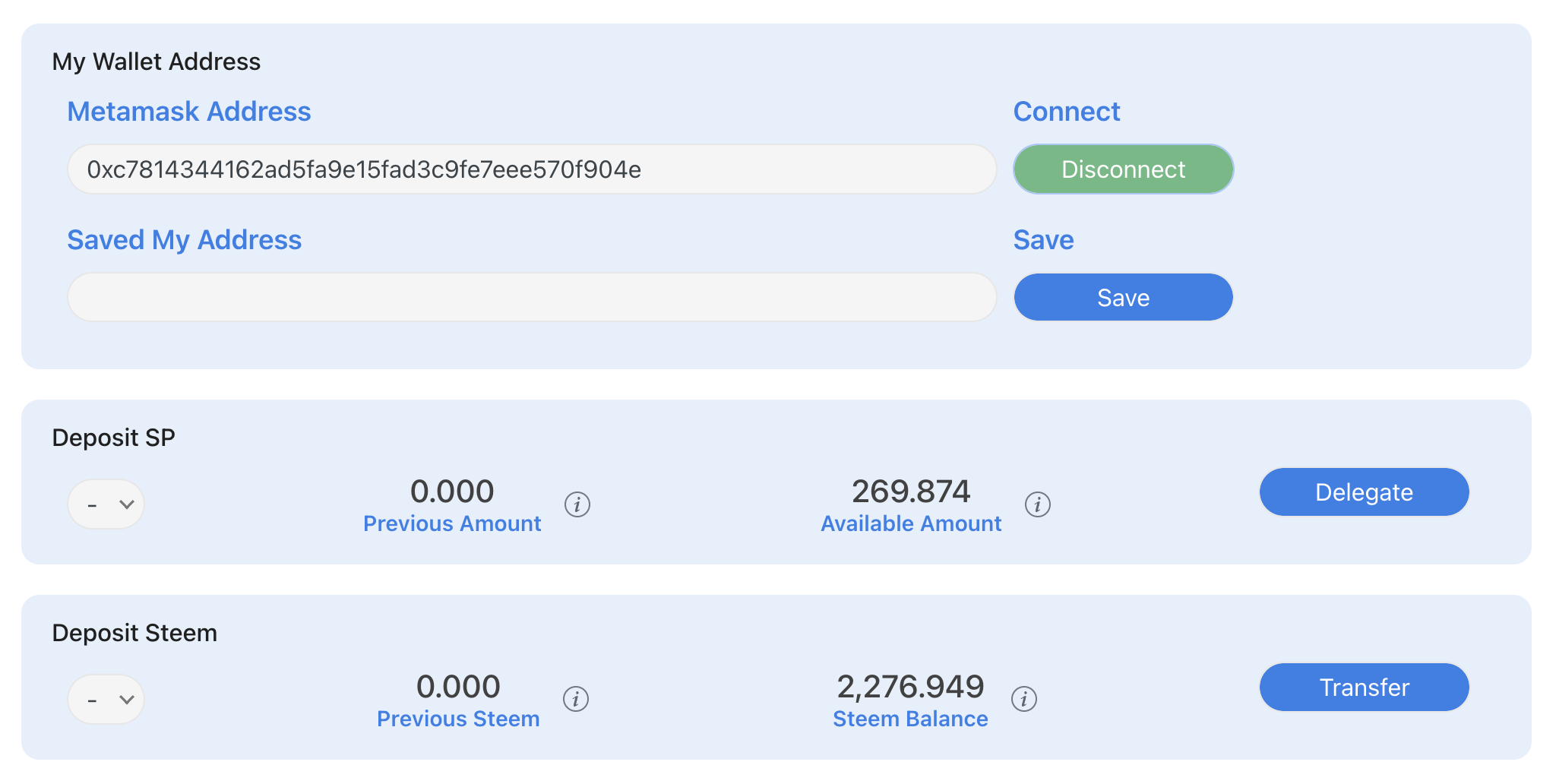Viewport: 1556px width, 784px height.
Task: Click the "Steem Balance" label text
Action: 910,719
